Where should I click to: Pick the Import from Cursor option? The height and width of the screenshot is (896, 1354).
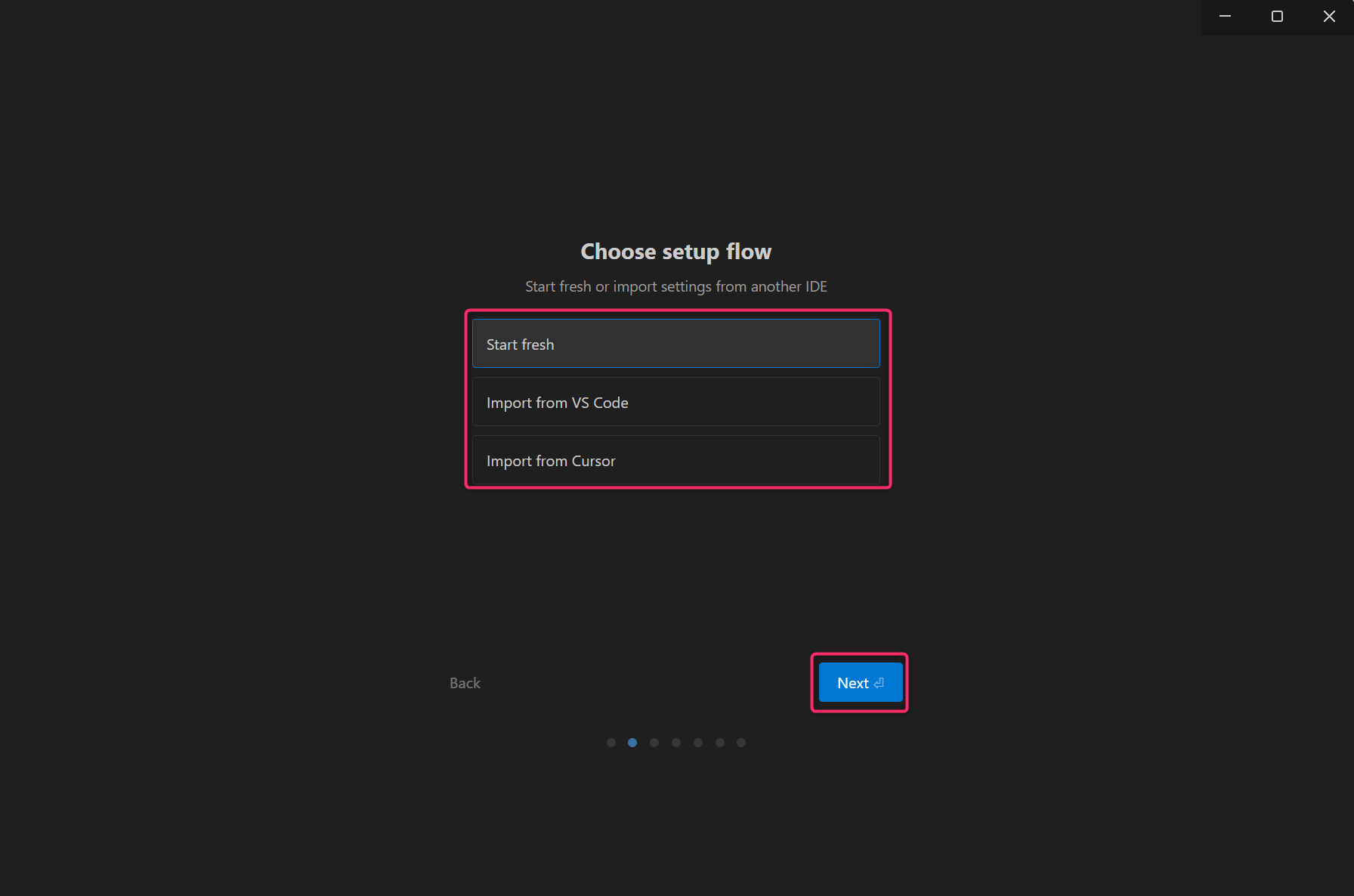[x=675, y=460]
